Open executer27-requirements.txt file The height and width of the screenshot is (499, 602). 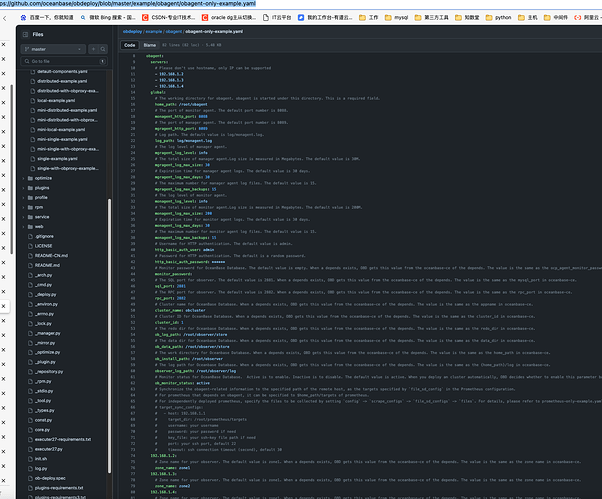(x=63, y=440)
